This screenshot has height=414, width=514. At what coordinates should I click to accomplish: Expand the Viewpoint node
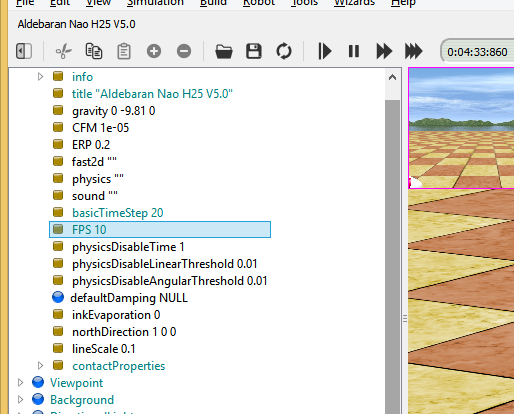tap(20, 383)
